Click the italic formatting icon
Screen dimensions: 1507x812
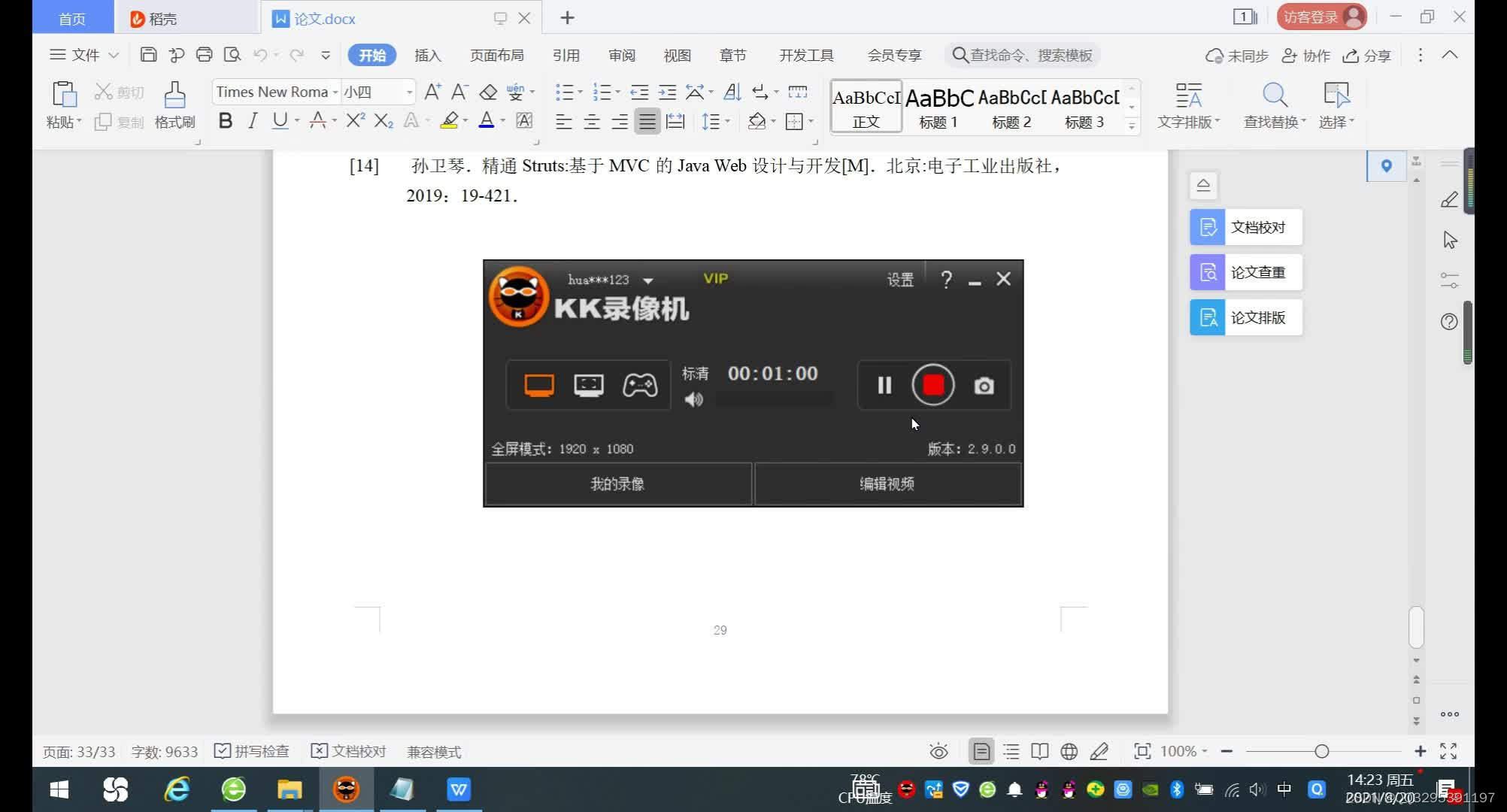pyautogui.click(x=252, y=121)
